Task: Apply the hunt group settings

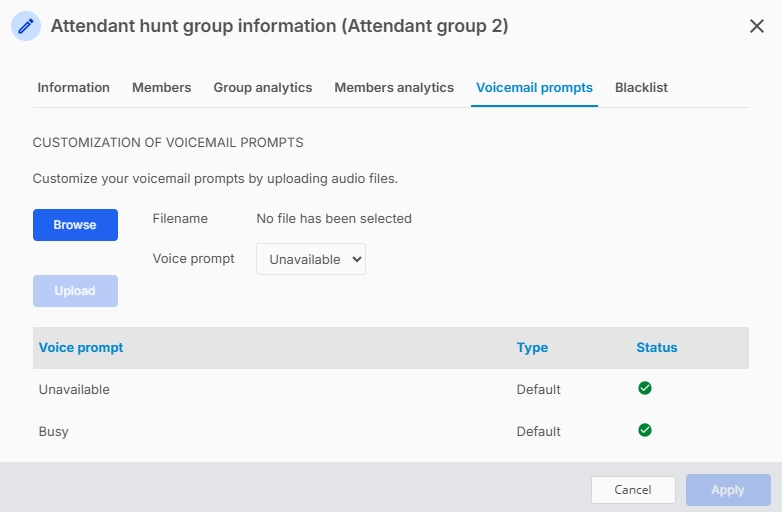Action: point(728,490)
